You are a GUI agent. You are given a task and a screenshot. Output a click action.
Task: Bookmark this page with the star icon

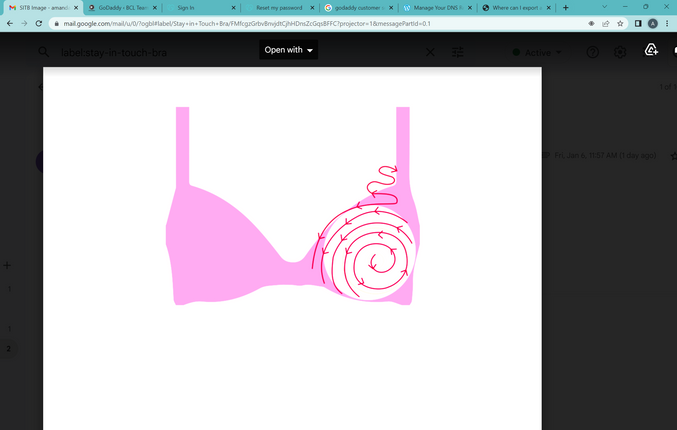620,23
